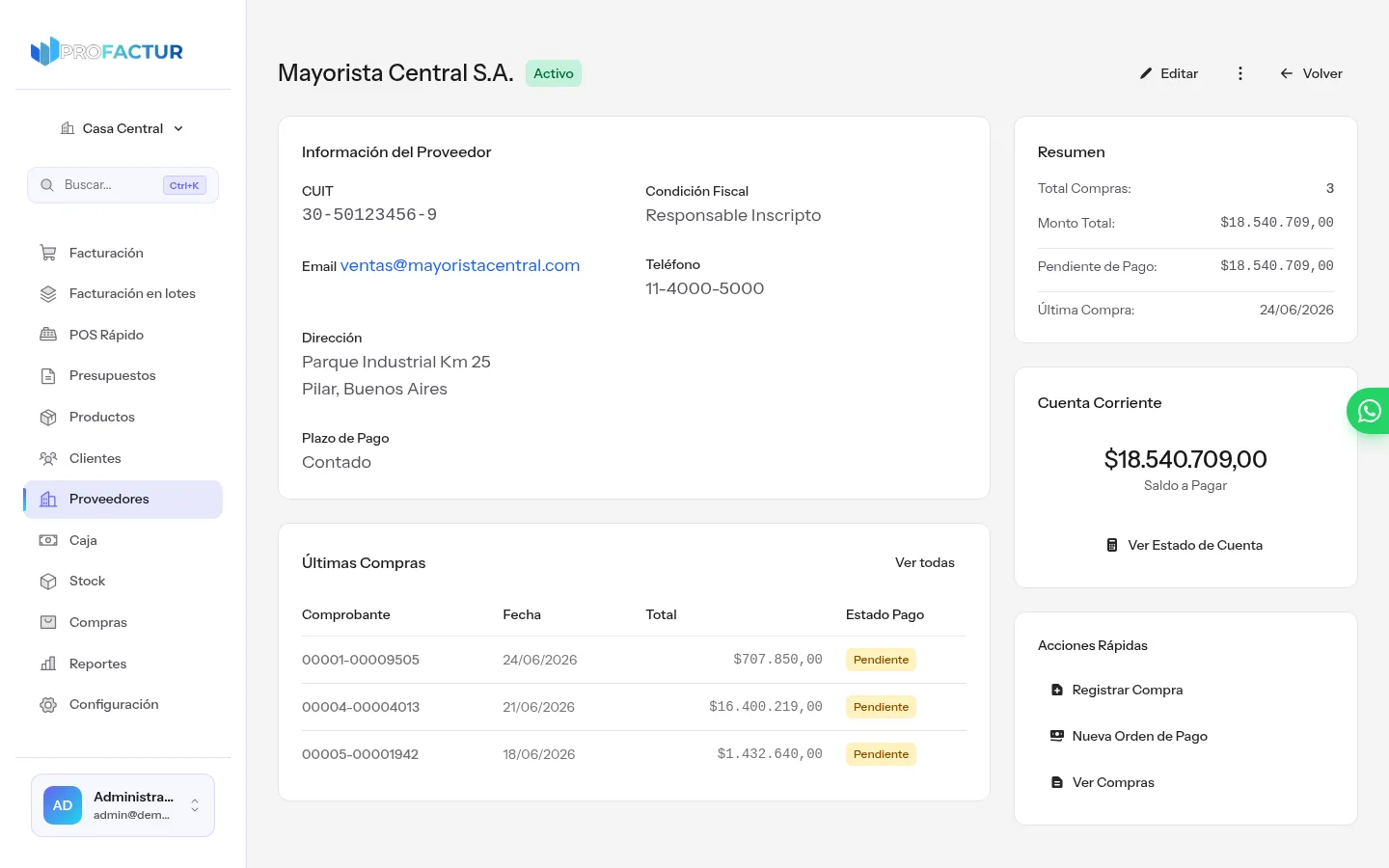Open the three-dot more options menu
This screenshot has width=1389, height=868.
1240,73
